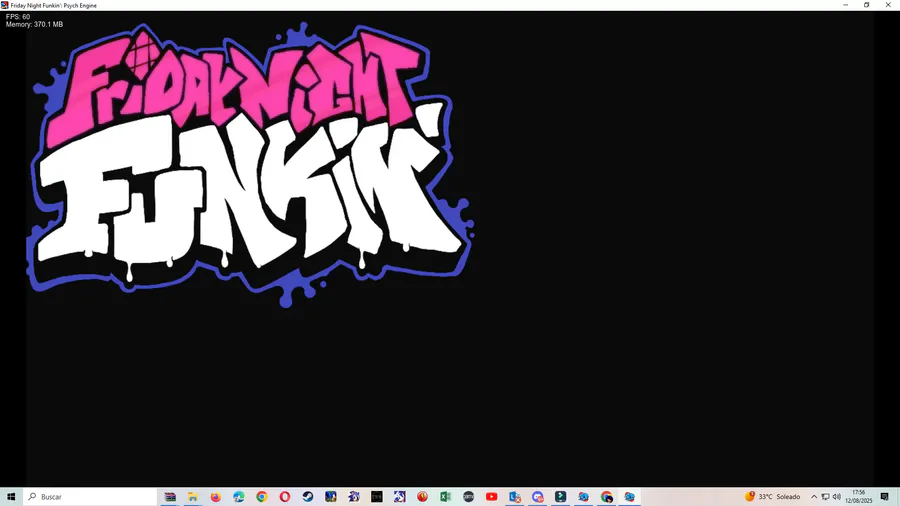Minimize the Psych Engine window

click(845, 5)
